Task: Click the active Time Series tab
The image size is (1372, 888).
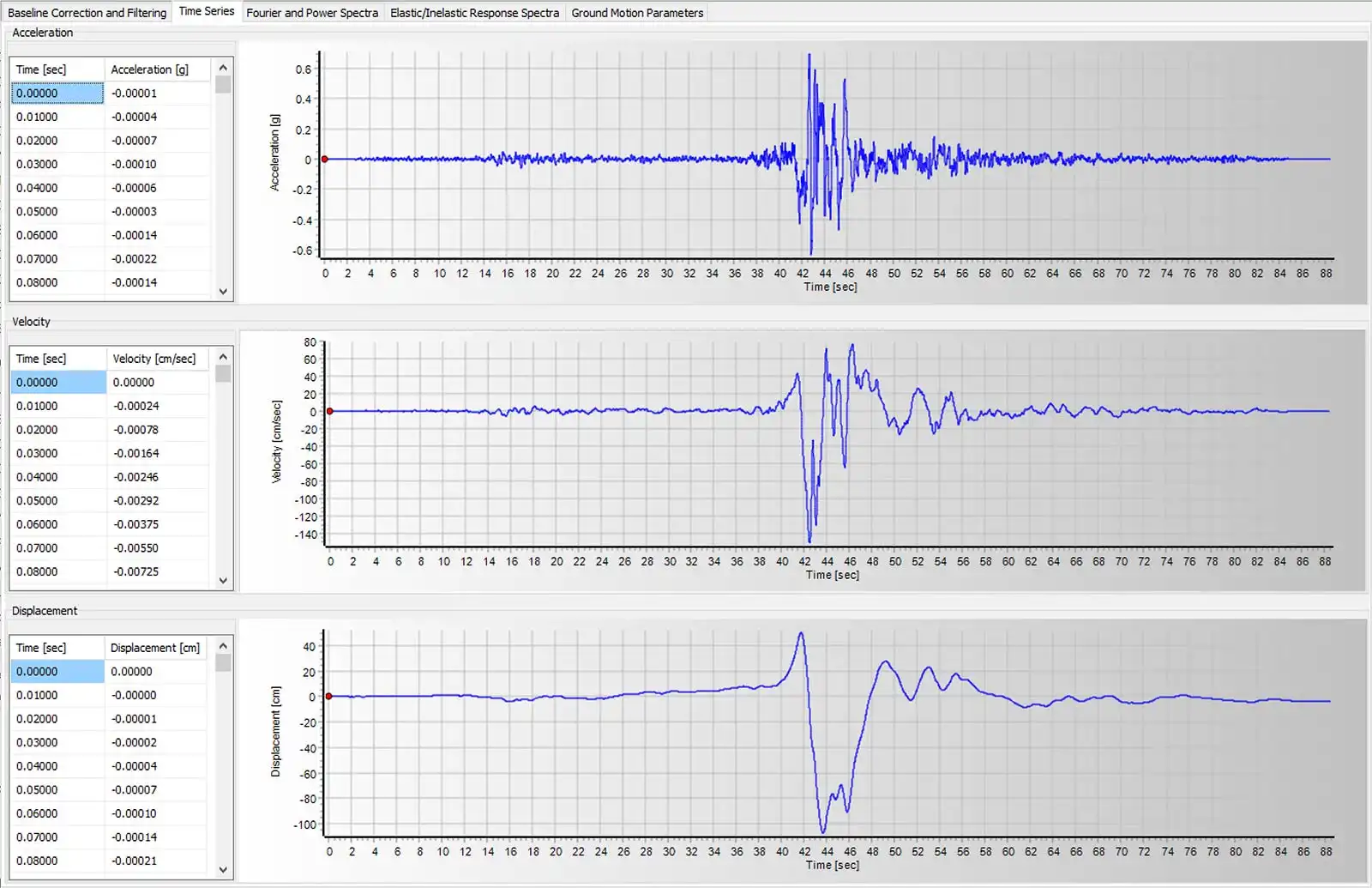Action: (x=205, y=11)
